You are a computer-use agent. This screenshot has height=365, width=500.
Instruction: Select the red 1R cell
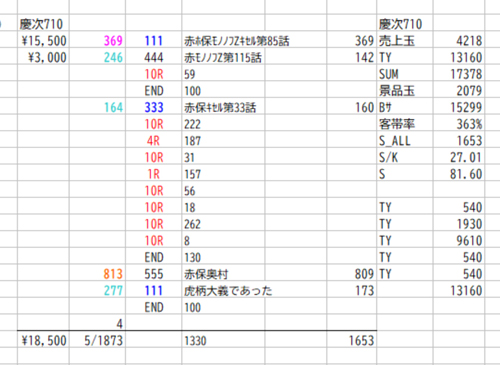coord(154,174)
